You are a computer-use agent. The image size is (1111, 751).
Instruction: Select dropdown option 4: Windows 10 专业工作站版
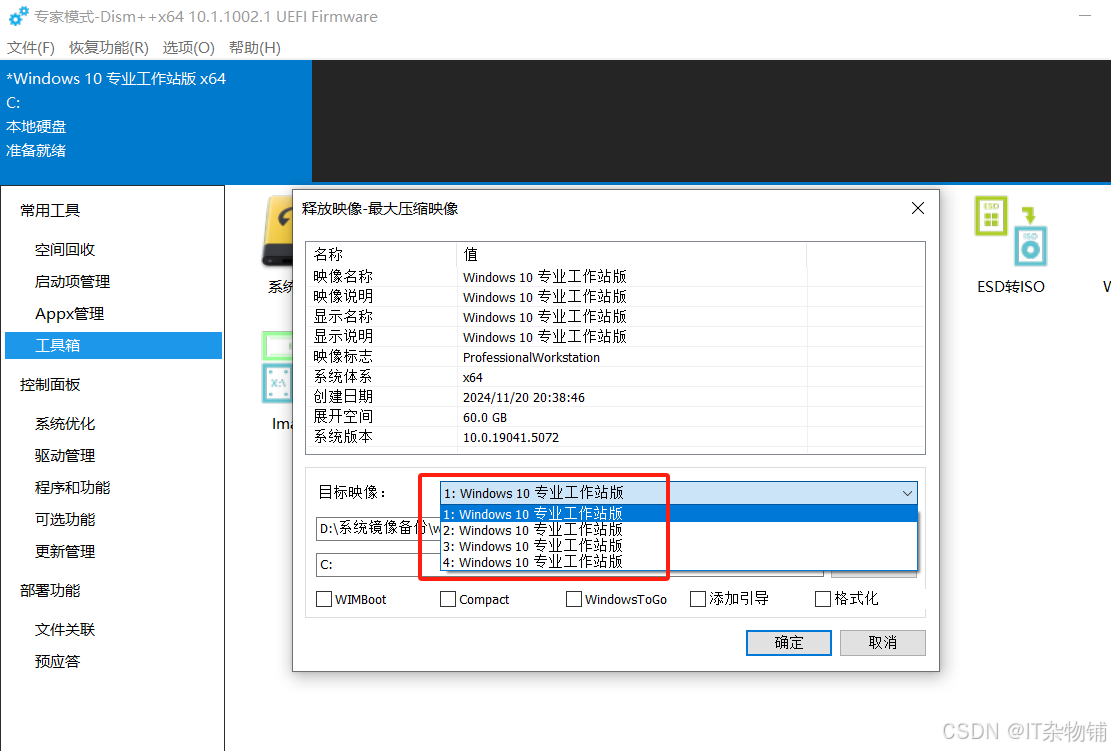[x=679, y=563]
